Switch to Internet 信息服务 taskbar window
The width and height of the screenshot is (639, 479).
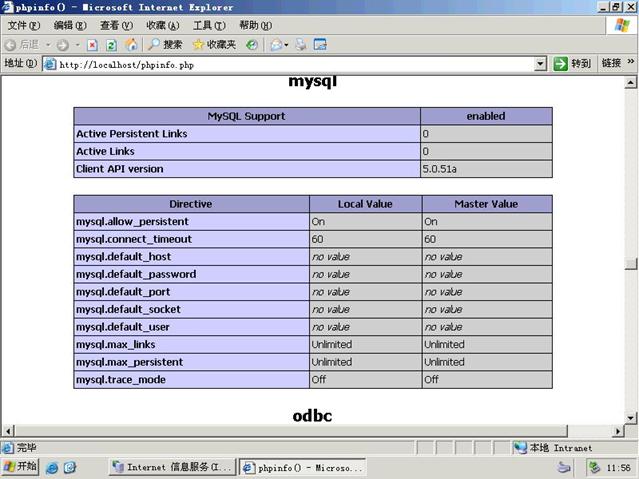click(x=172, y=467)
